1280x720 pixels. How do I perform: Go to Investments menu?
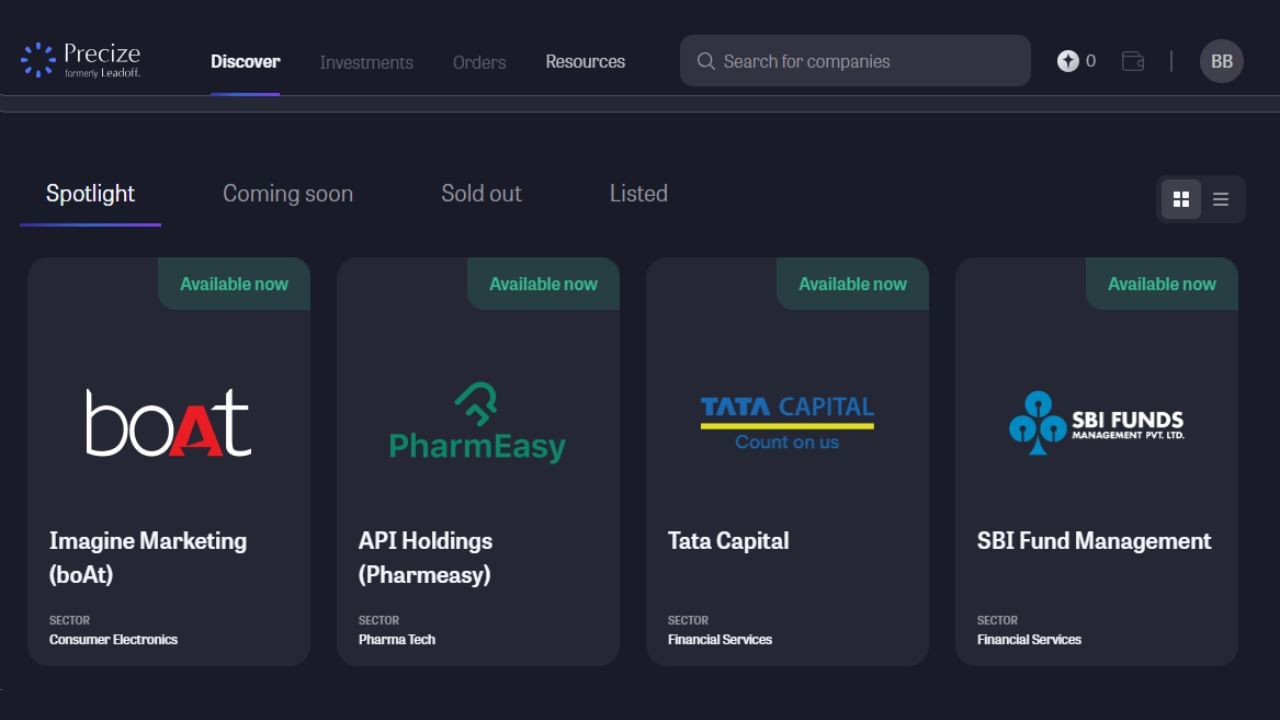pyautogui.click(x=366, y=62)
